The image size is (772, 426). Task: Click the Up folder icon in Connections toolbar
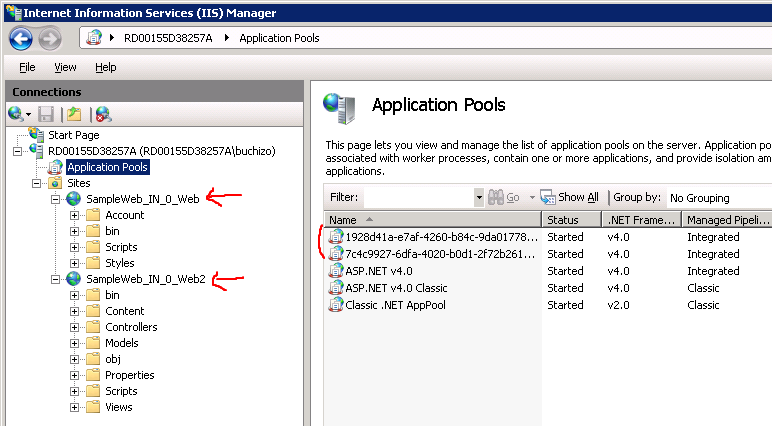[73, 115]
